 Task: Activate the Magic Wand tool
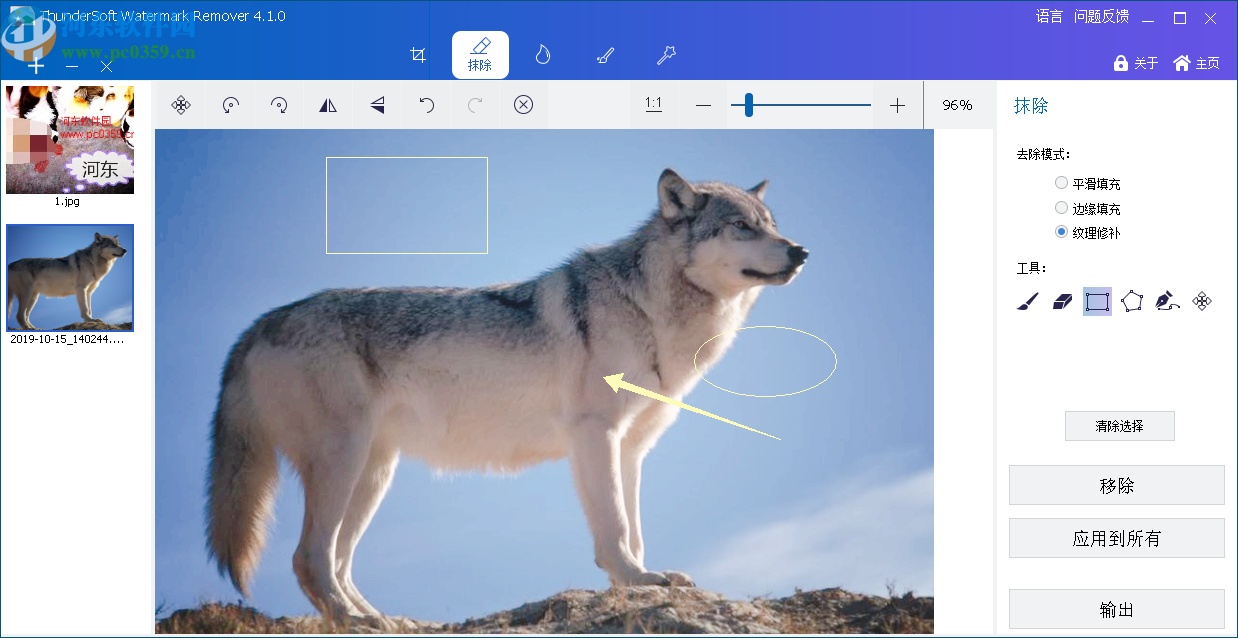point(666,55)
